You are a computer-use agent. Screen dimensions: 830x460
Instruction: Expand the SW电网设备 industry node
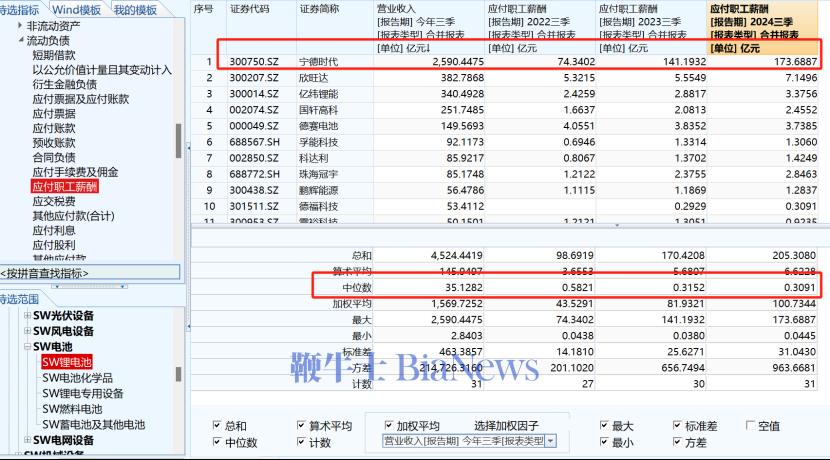tap(27, 440)
